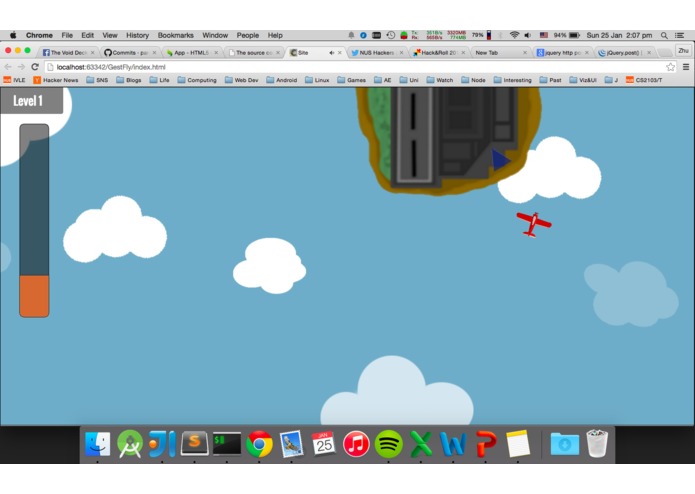Open the View menu
Viewport: 695px width, 494px height.
(110, 35)
